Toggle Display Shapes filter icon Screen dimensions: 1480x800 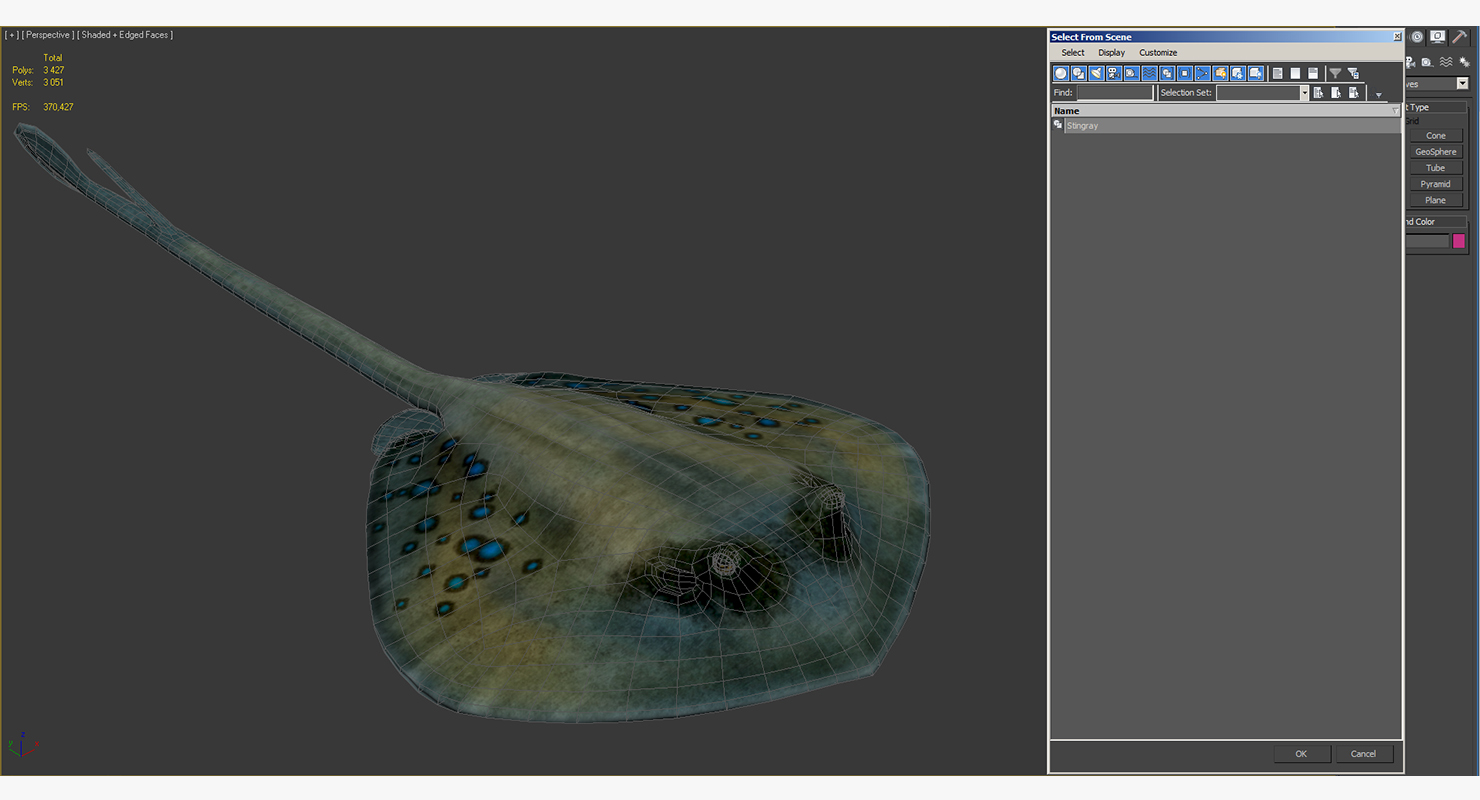click(x=1078, y=73)
